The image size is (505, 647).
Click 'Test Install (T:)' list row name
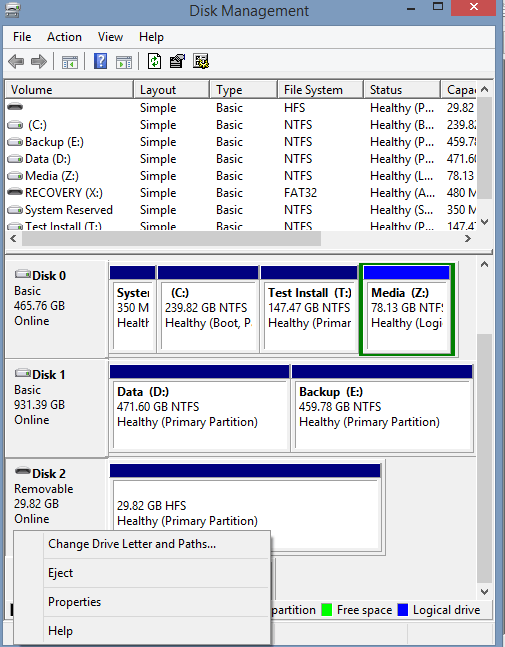click(x=63, y=226)
